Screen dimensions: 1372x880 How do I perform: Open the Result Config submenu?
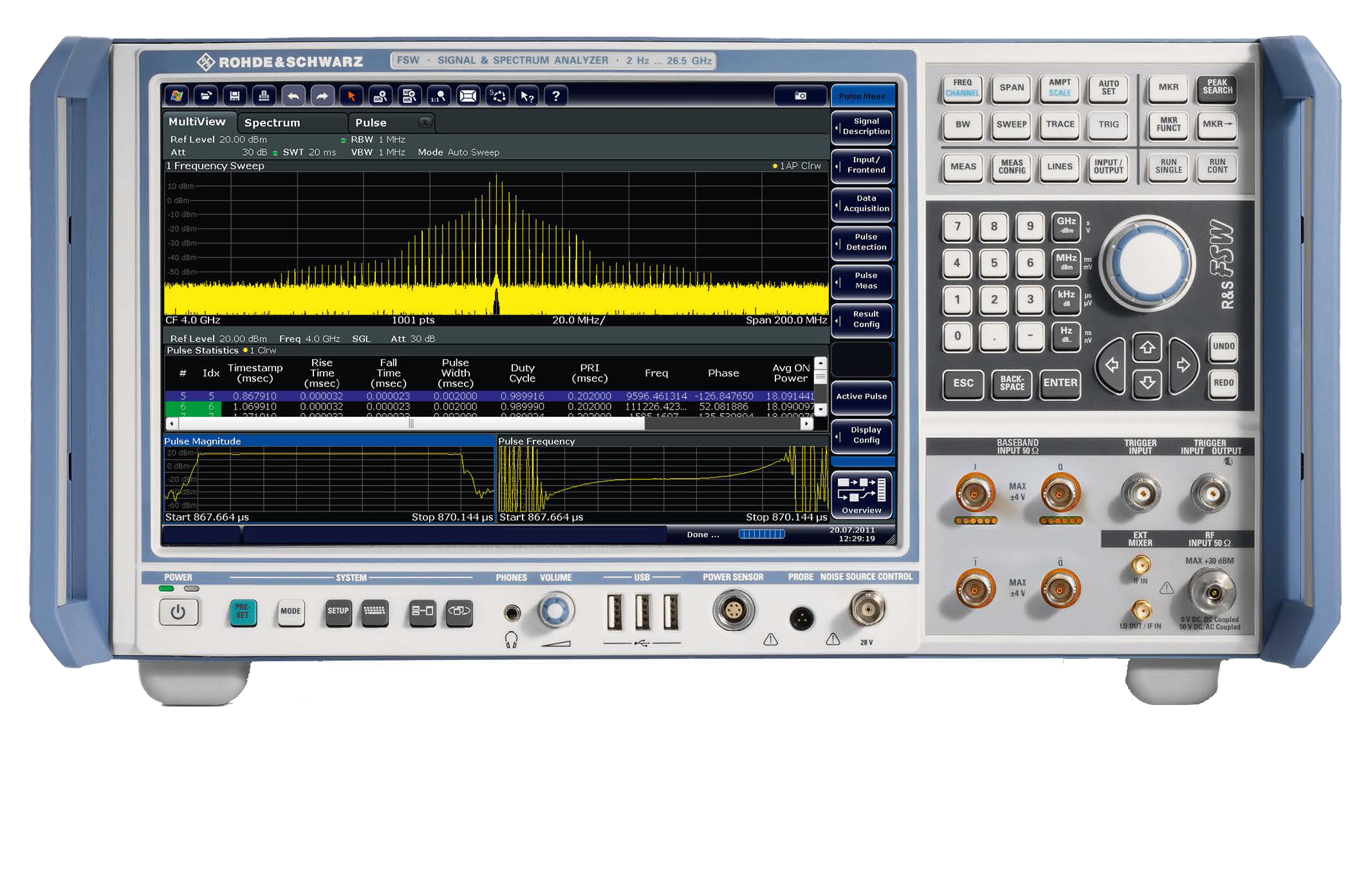point(862,320)
